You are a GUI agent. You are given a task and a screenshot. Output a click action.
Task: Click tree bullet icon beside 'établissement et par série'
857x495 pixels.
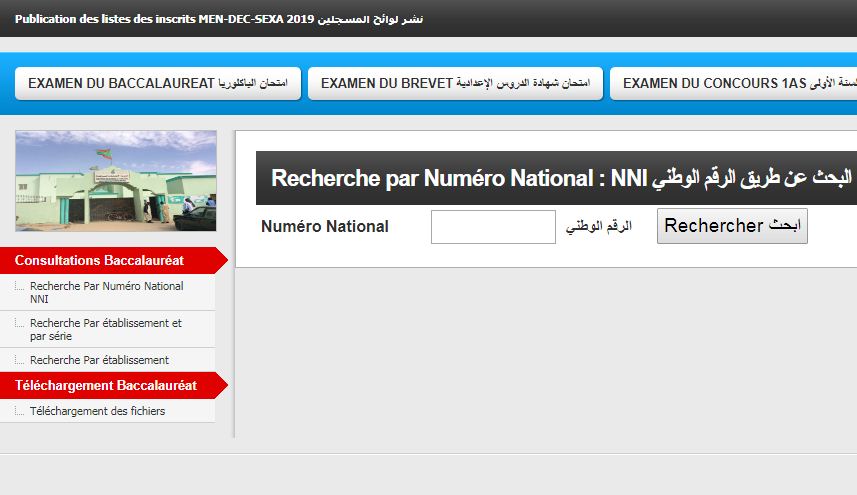tap(20, 324)
